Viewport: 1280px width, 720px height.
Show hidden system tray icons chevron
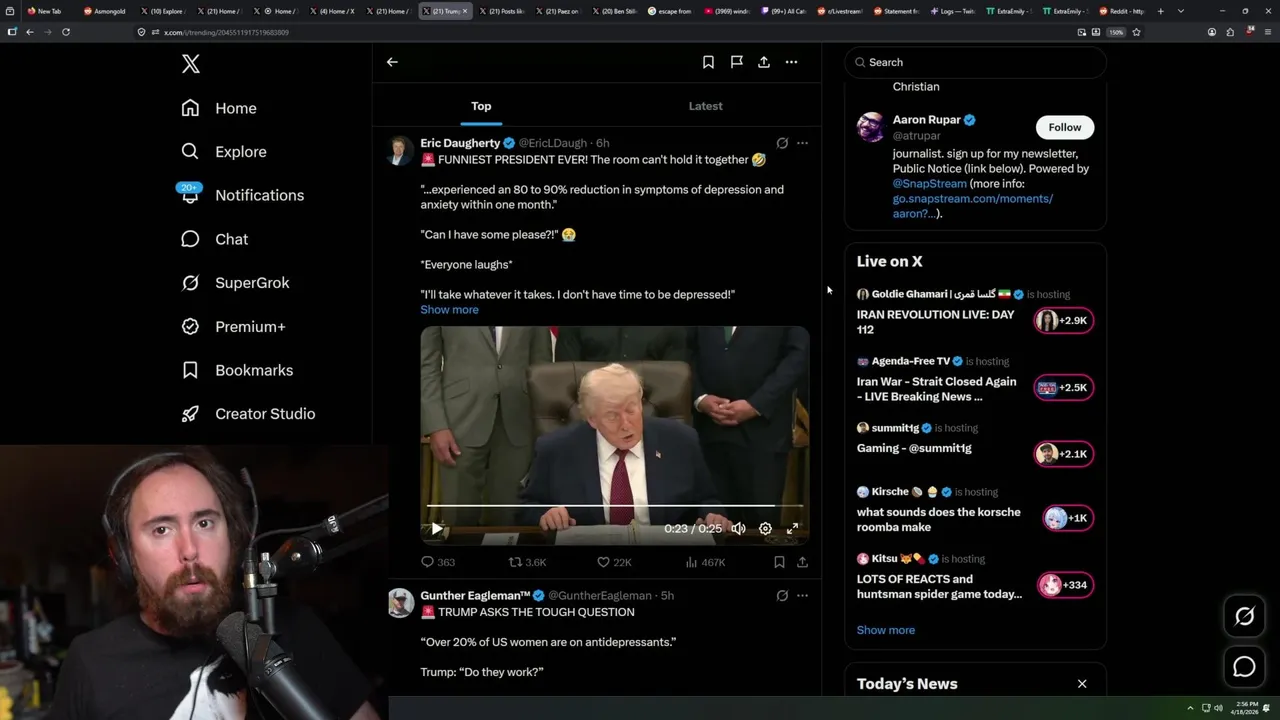pyautogui.click(x=1190, y=708)
